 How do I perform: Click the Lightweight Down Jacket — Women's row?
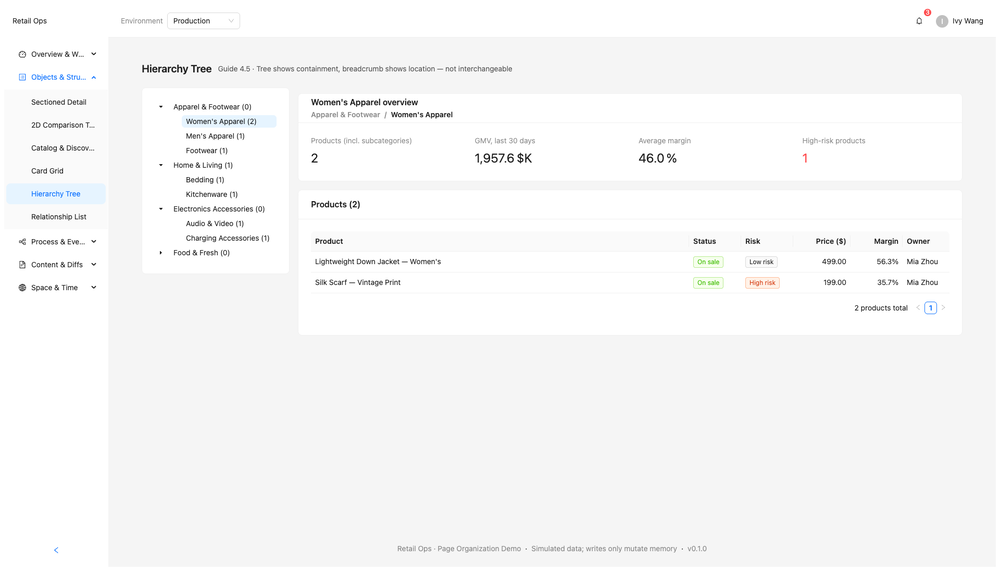(630, 262)
